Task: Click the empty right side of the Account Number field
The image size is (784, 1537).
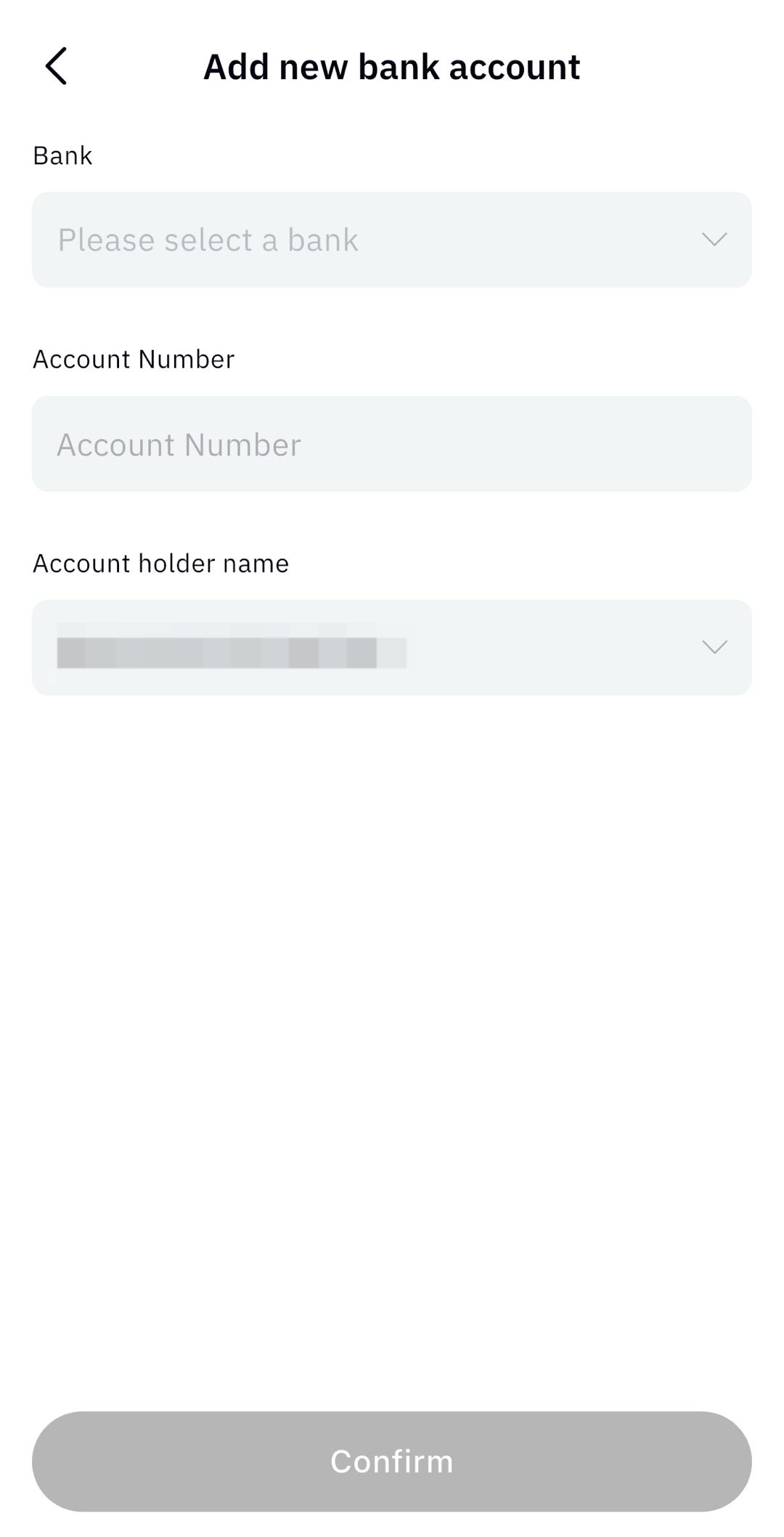Action: point(581,444)
